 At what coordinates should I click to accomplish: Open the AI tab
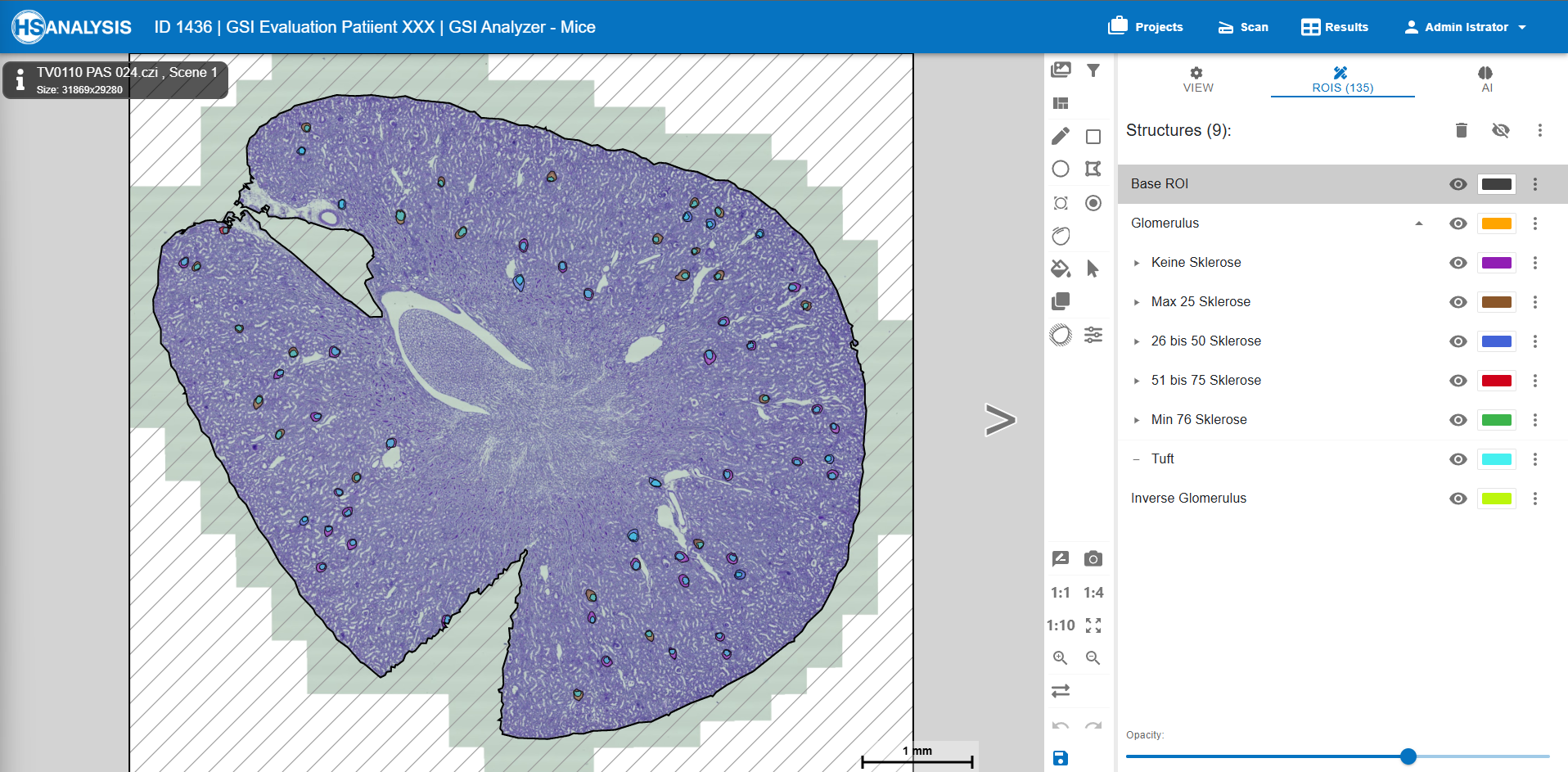pos(1486,79)
